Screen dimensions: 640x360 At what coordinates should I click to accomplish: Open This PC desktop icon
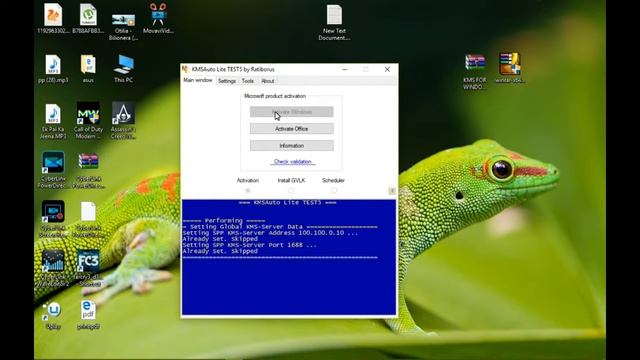(x=123, y=65)
